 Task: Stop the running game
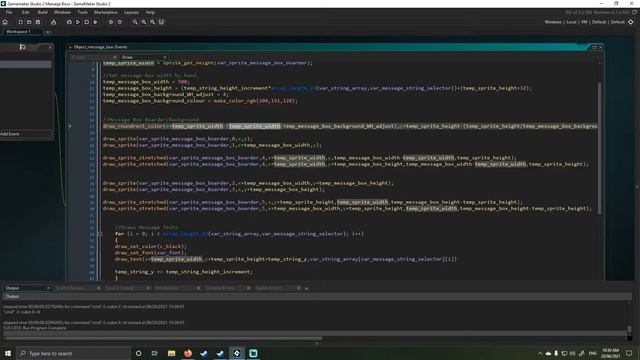pyautogui.click(x=87, y=22)
